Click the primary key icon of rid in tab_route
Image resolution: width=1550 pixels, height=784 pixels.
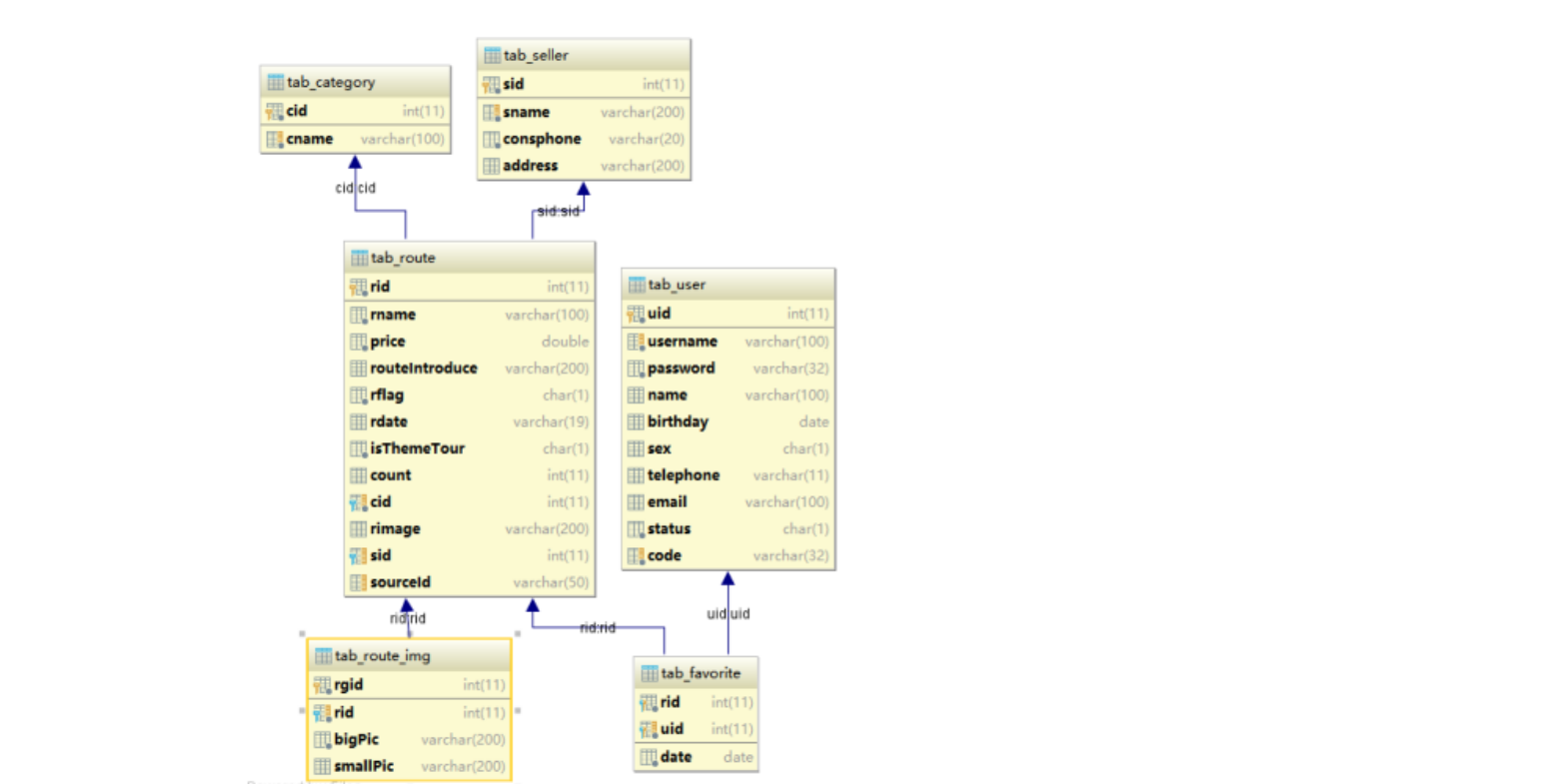359,287
